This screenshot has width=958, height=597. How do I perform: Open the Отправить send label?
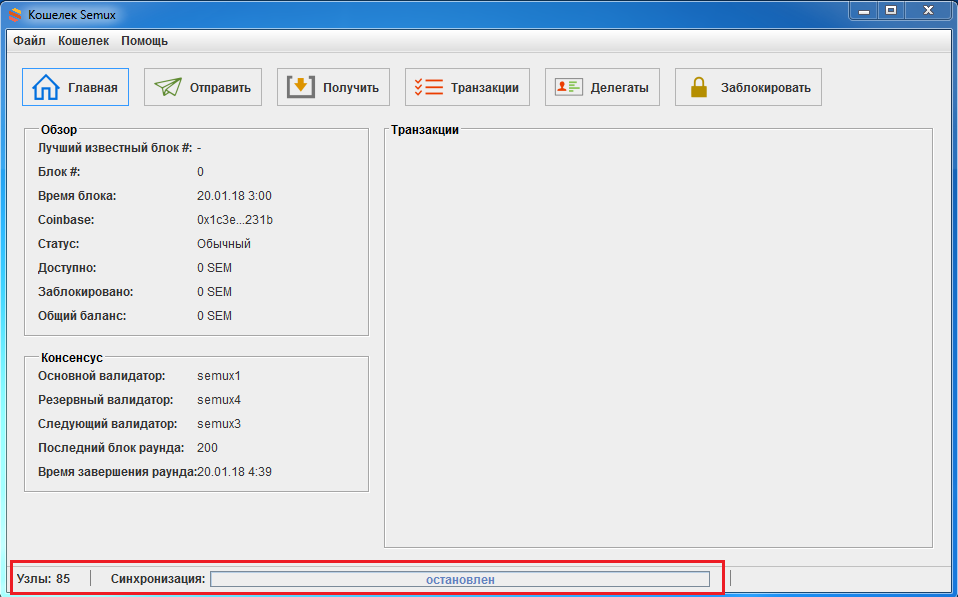click(x=220, y=87)
